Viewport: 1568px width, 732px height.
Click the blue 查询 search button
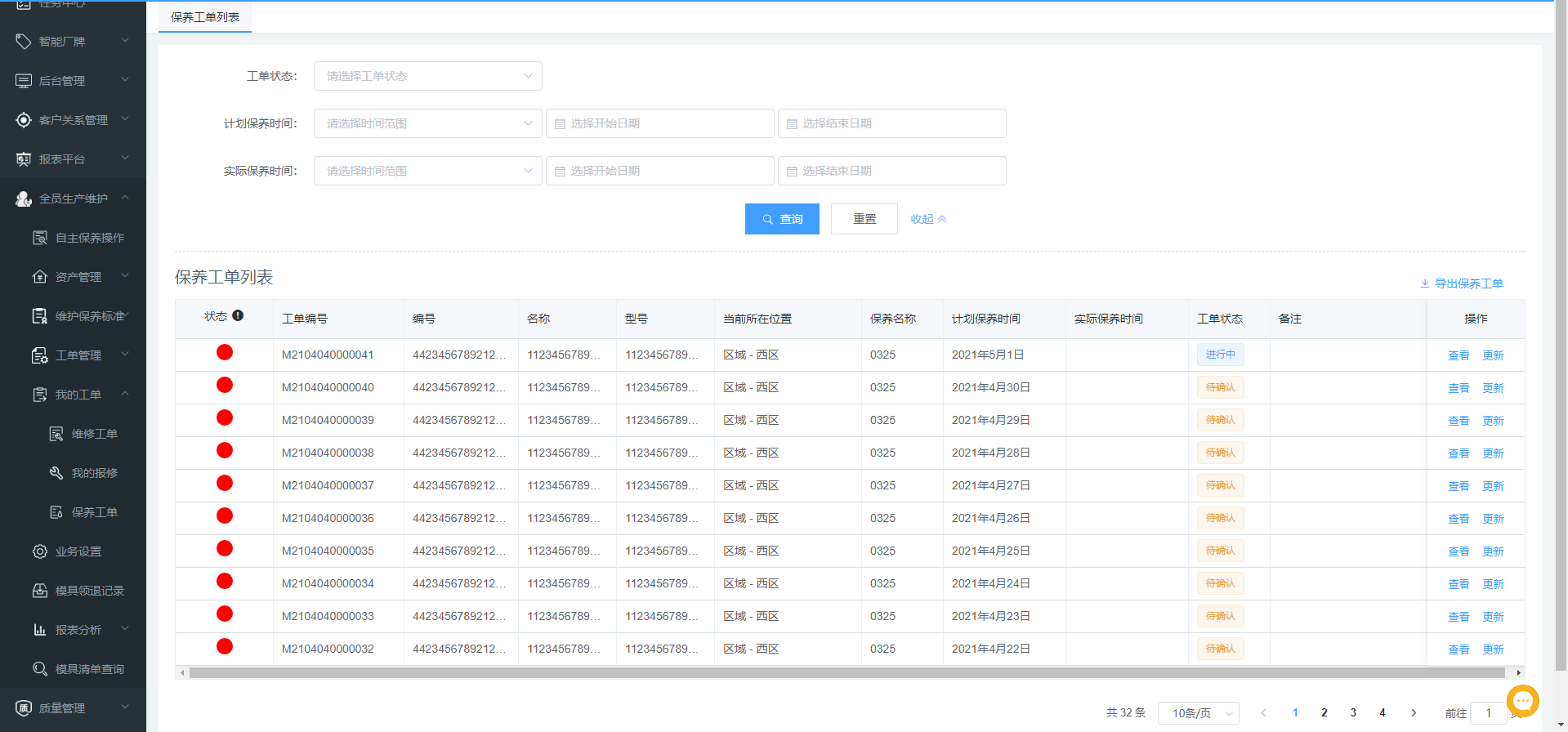(x=782, y=219)
